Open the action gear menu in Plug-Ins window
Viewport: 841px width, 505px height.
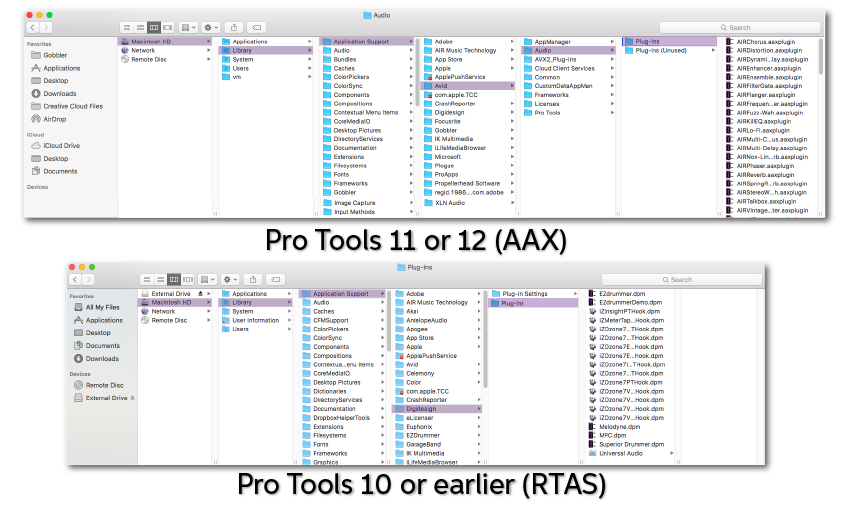[x=230, y=279]
